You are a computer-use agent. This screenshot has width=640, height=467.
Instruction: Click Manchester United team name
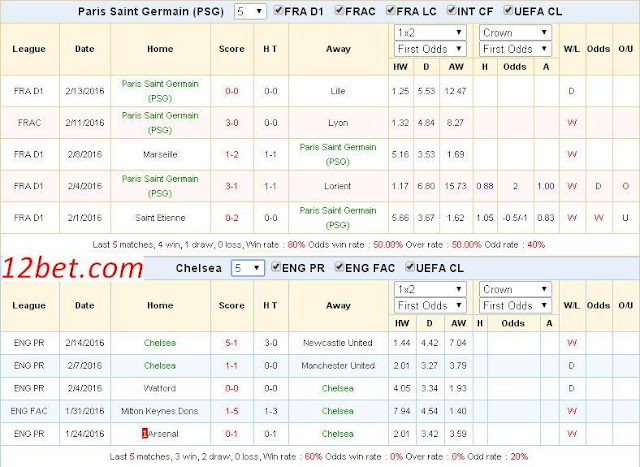(338, 366)
